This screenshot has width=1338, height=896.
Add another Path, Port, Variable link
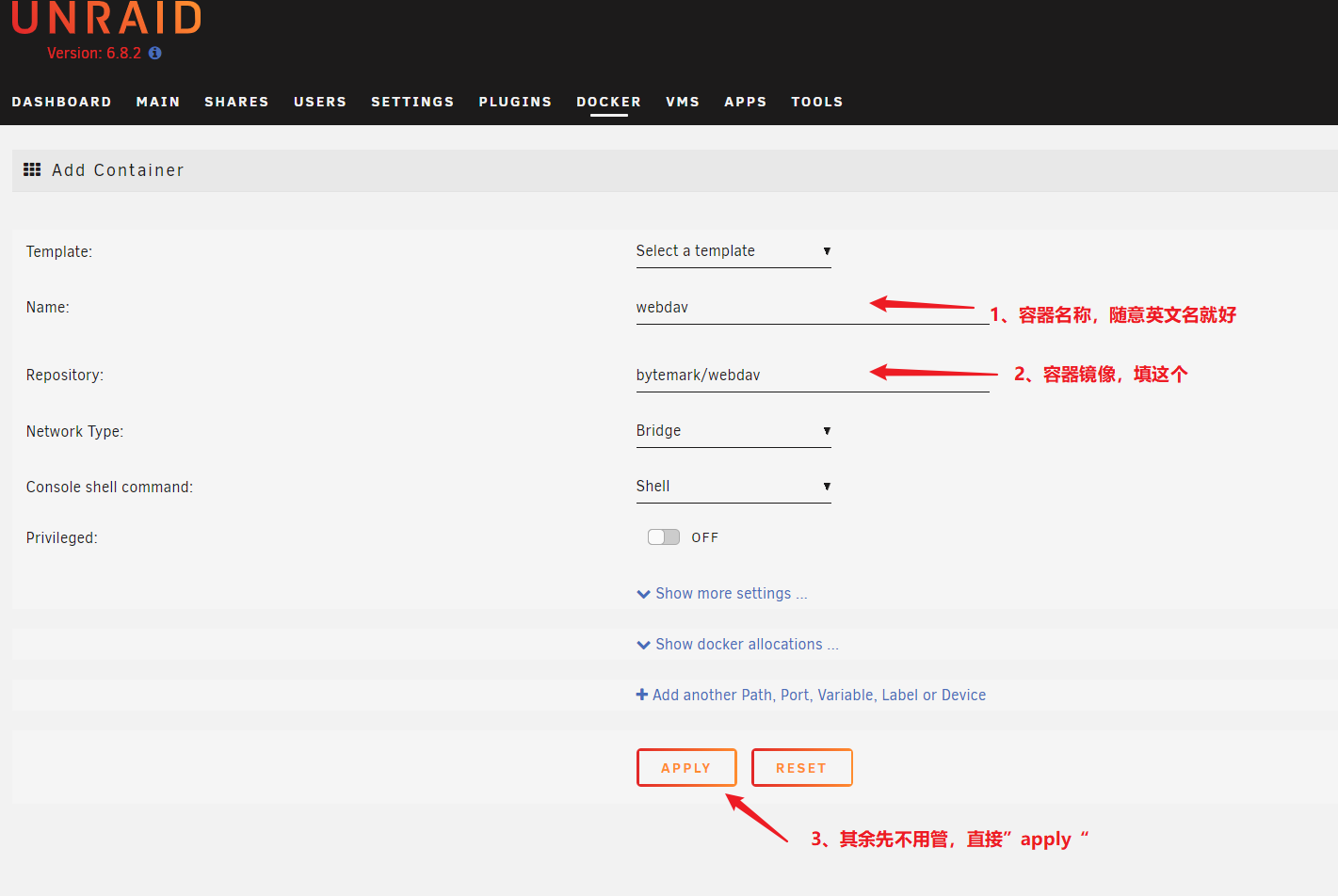coord(811,696)
